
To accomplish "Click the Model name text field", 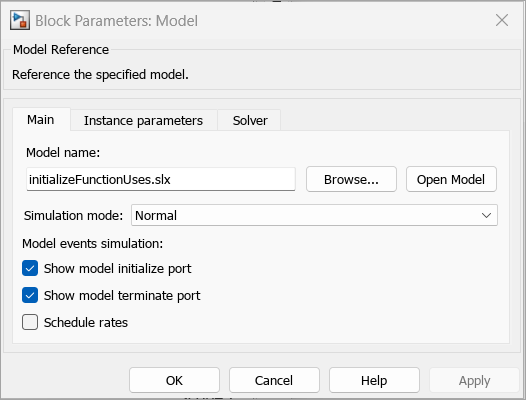I will click(x=161, y=180).
